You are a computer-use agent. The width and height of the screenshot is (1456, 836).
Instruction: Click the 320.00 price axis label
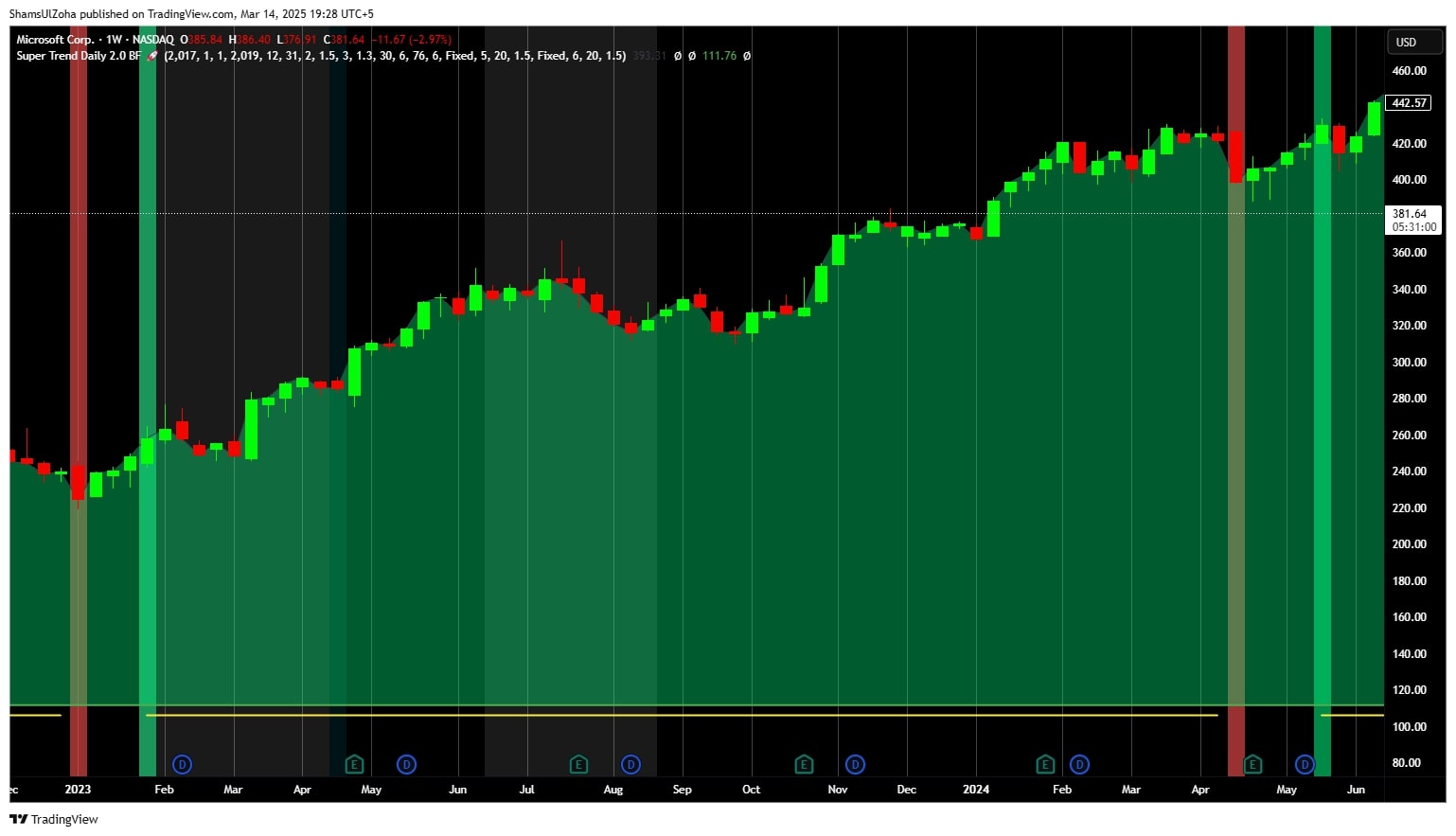point(1409,326)
